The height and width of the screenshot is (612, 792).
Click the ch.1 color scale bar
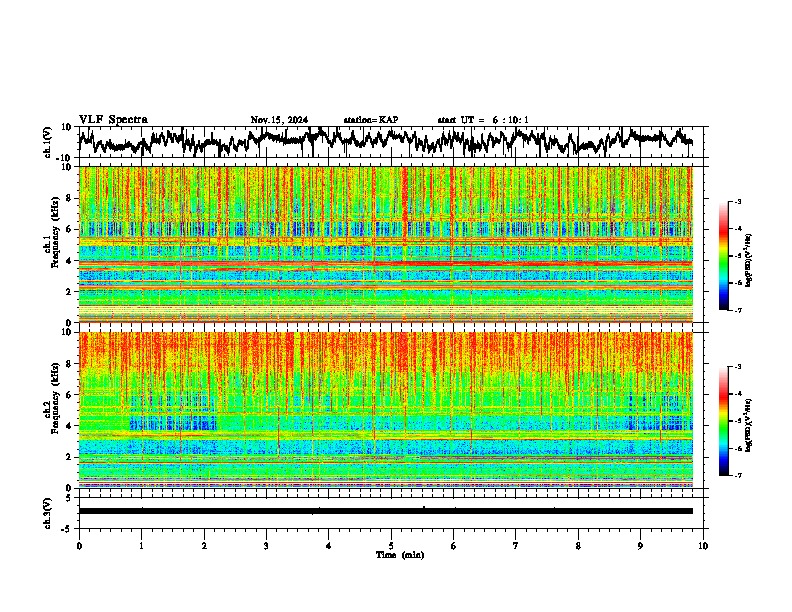tap(724, 256)
